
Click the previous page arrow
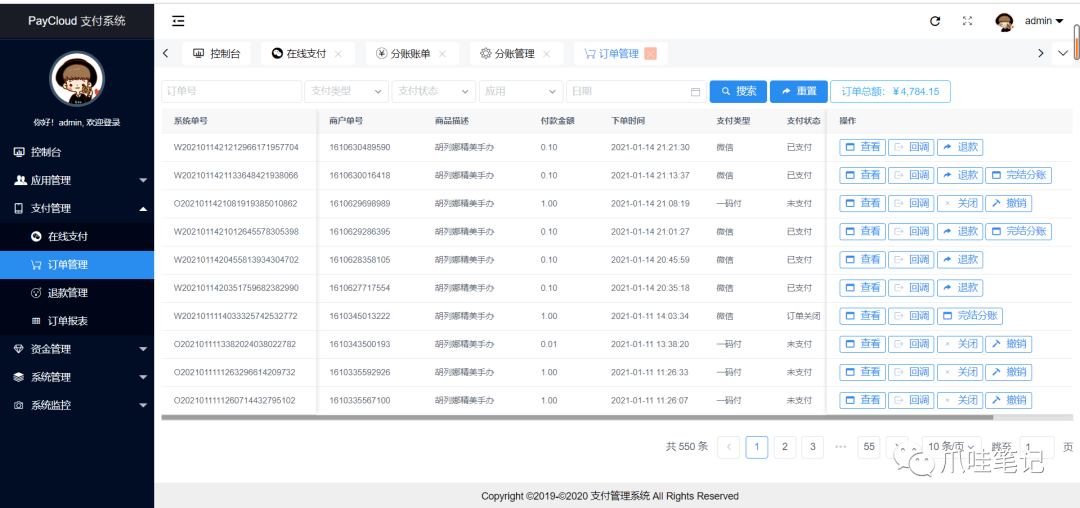click(x=729, y=447)
